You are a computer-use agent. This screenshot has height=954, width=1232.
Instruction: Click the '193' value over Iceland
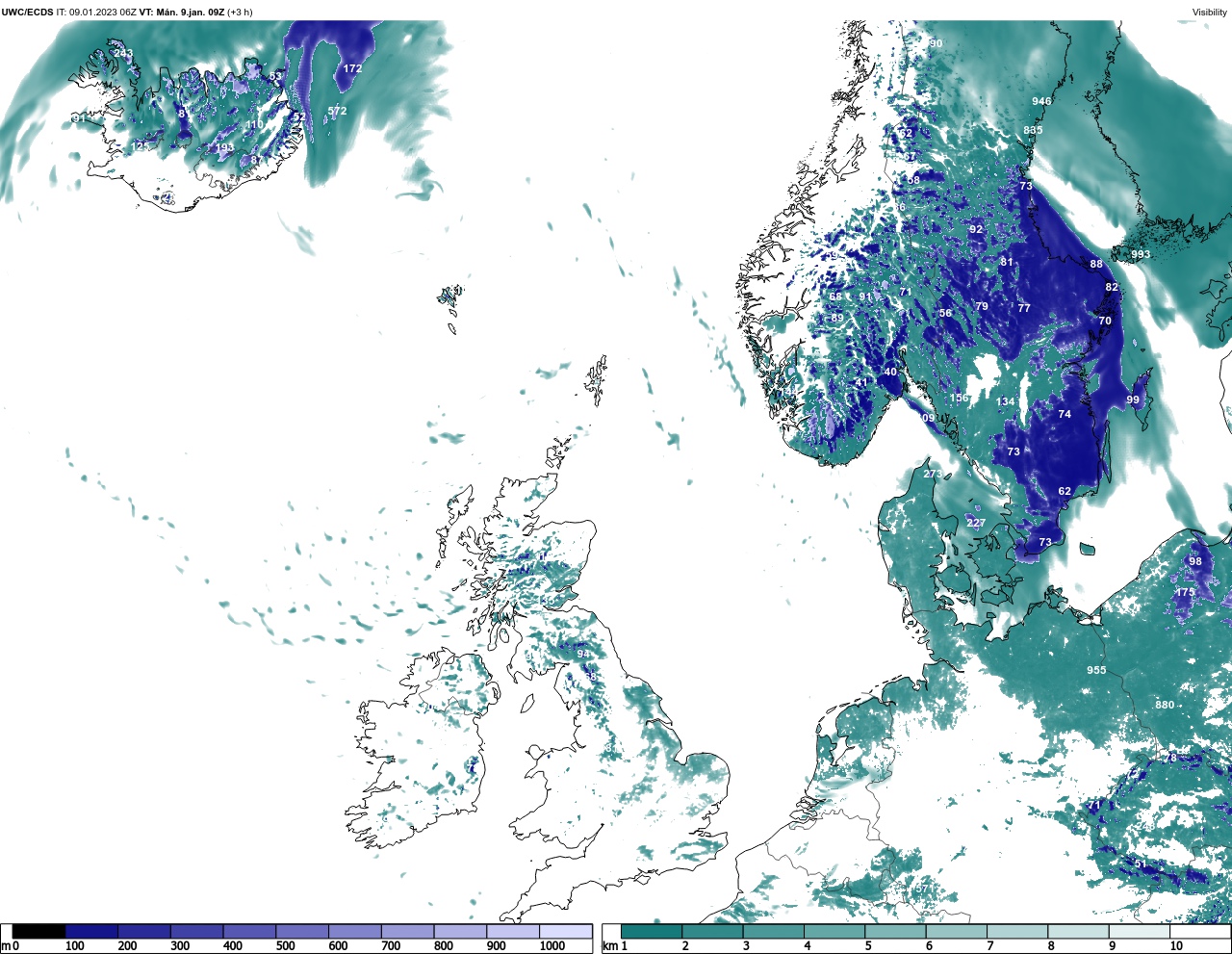point(224,148)
